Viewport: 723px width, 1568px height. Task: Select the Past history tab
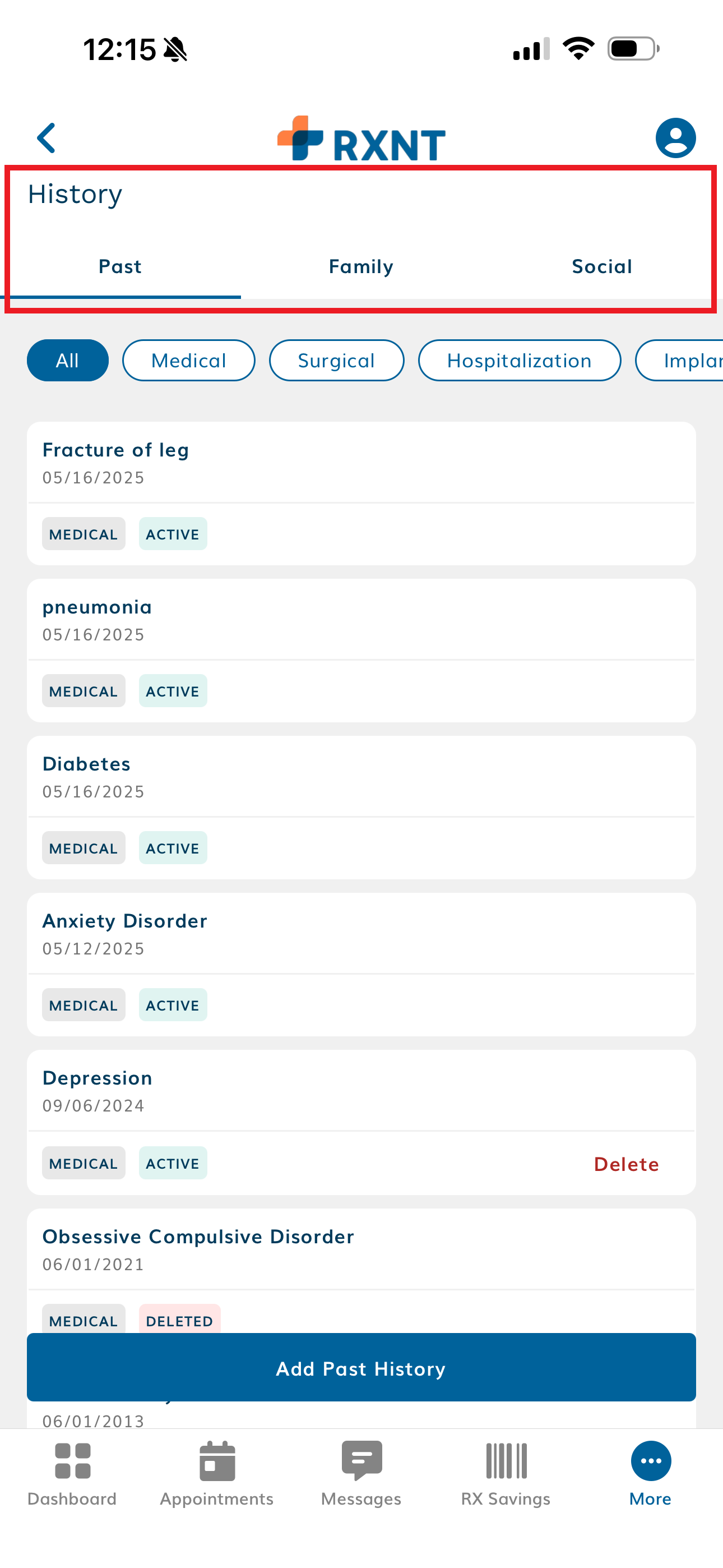120,266
